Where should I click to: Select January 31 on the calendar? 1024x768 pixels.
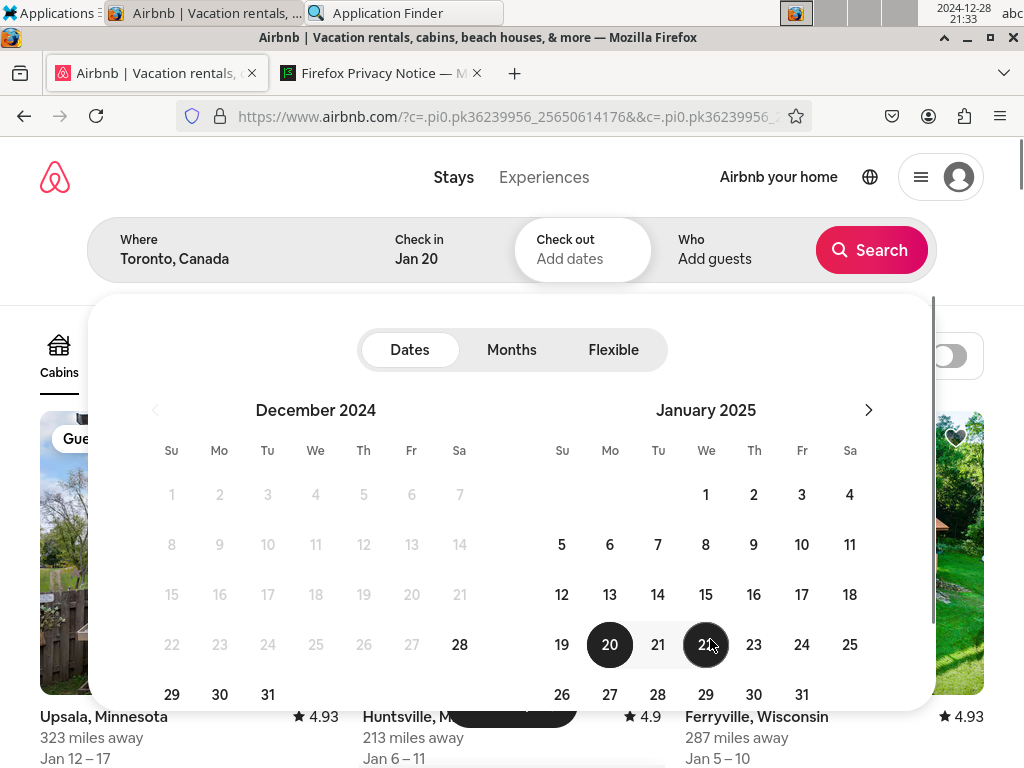pyautogui.click(x=801, y=695)
